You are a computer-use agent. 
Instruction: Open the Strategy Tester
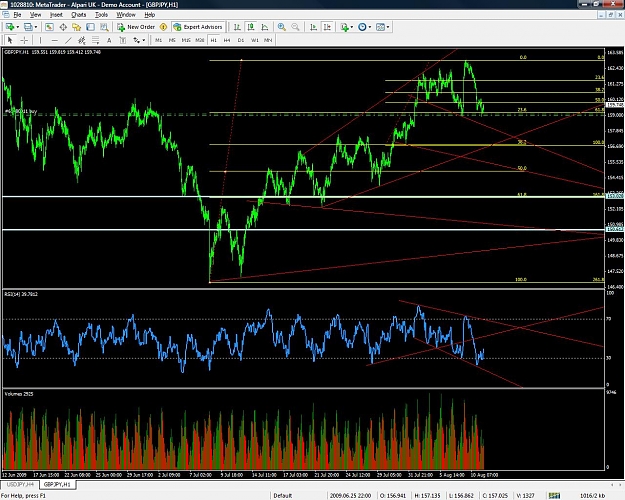[104, 27]
